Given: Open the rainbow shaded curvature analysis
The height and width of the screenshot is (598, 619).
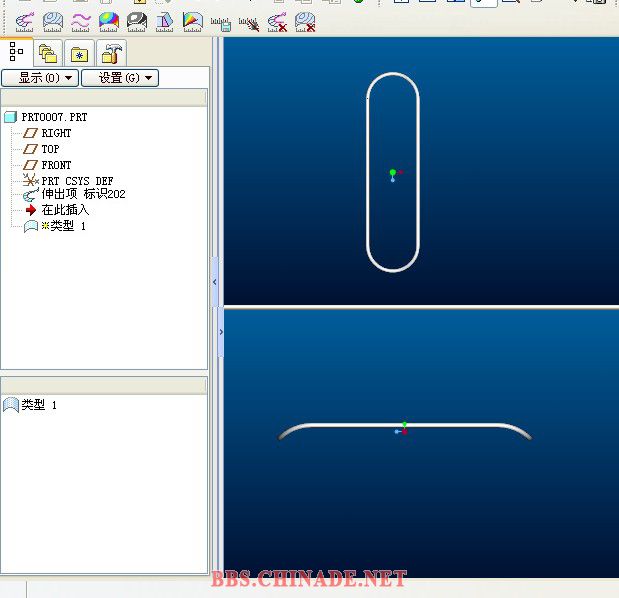Looking at the screenshot, I should [109, 22].
